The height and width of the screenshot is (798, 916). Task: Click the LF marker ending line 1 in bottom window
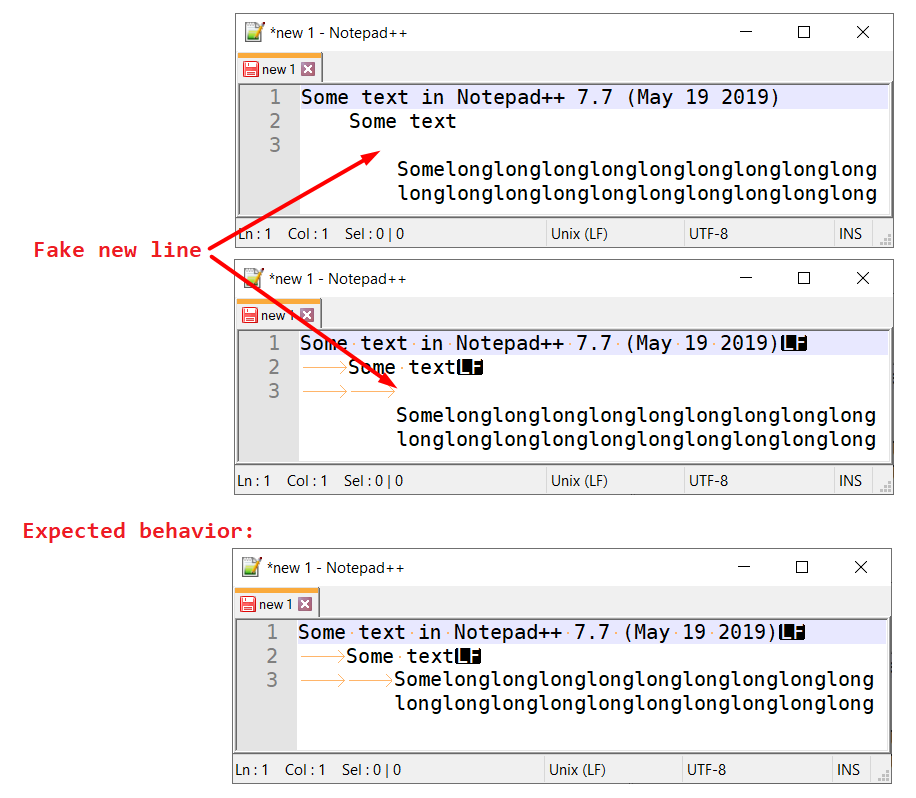(792, 632)
